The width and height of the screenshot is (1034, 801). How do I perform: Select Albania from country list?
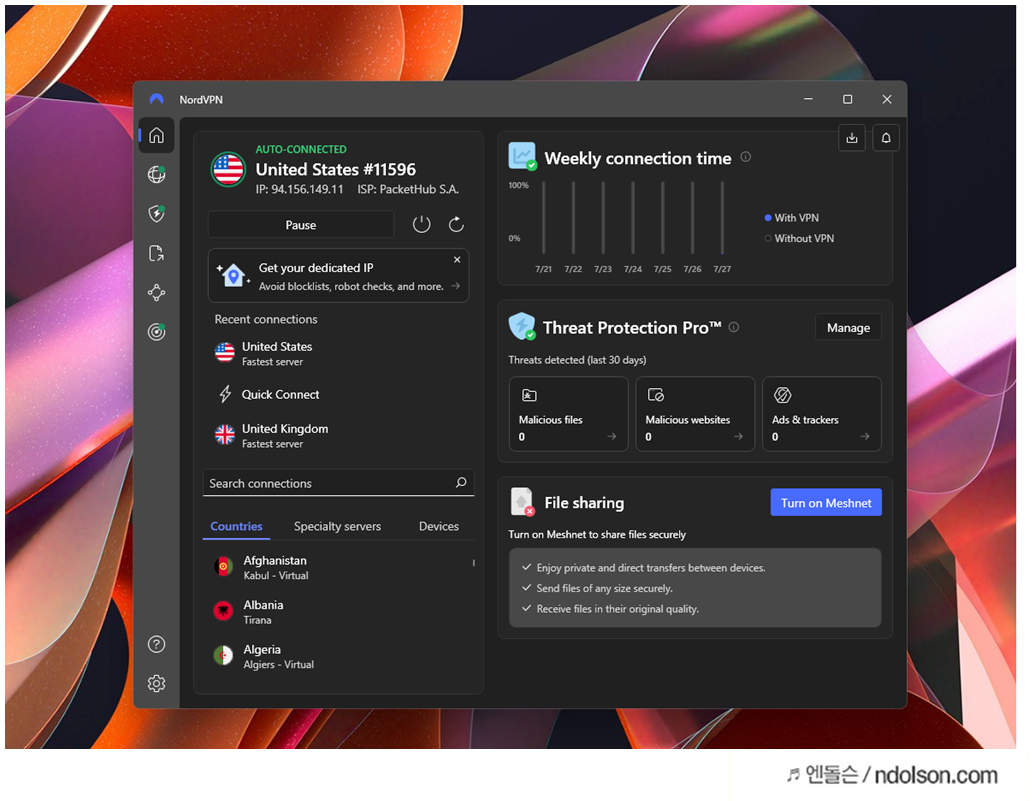[x=336, y=612]
